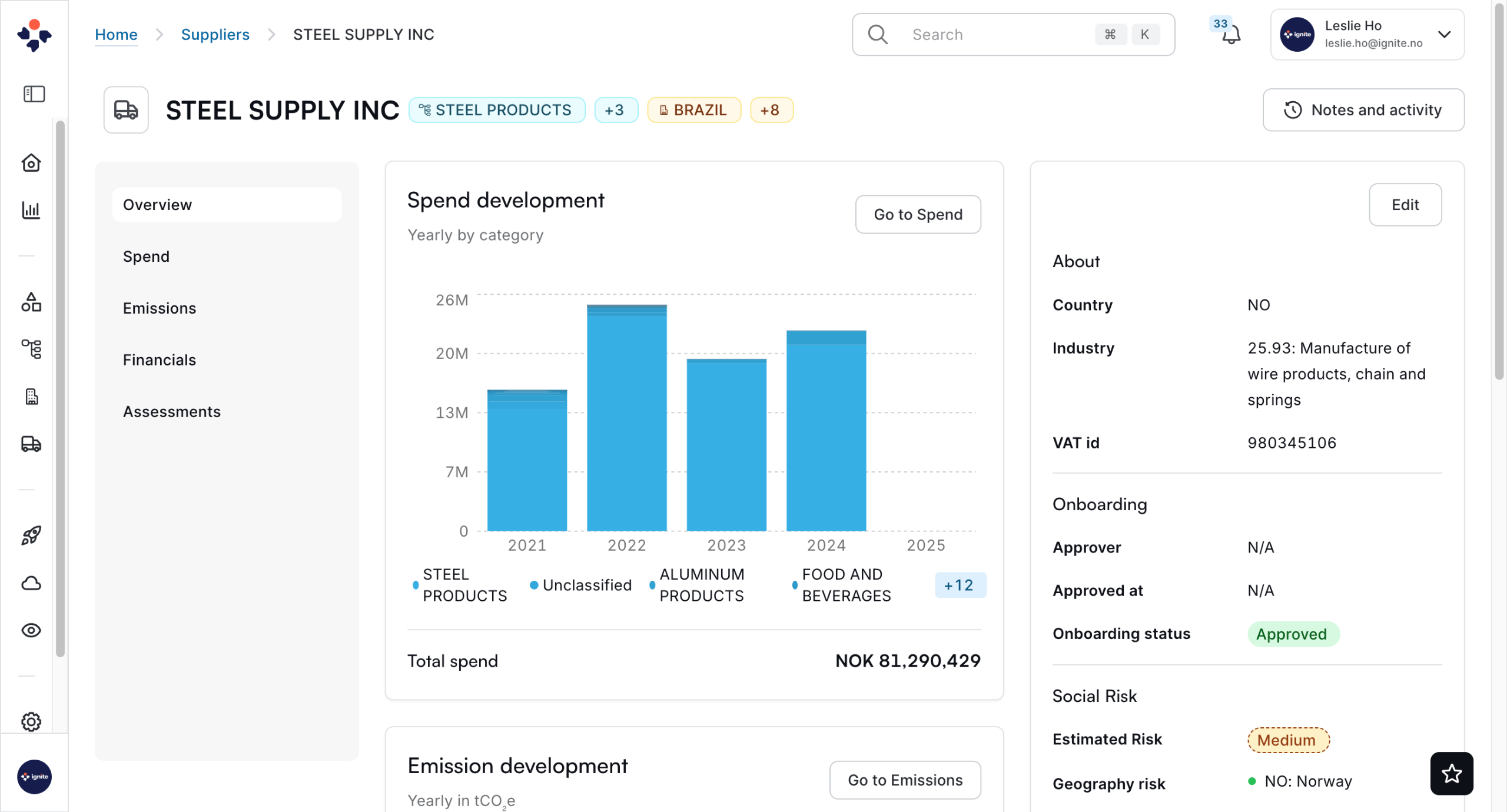The image size is (1507, 812).
Task: Toggle the sidebar panel icon
Action: pyautogui.click(x=34, y=94)
